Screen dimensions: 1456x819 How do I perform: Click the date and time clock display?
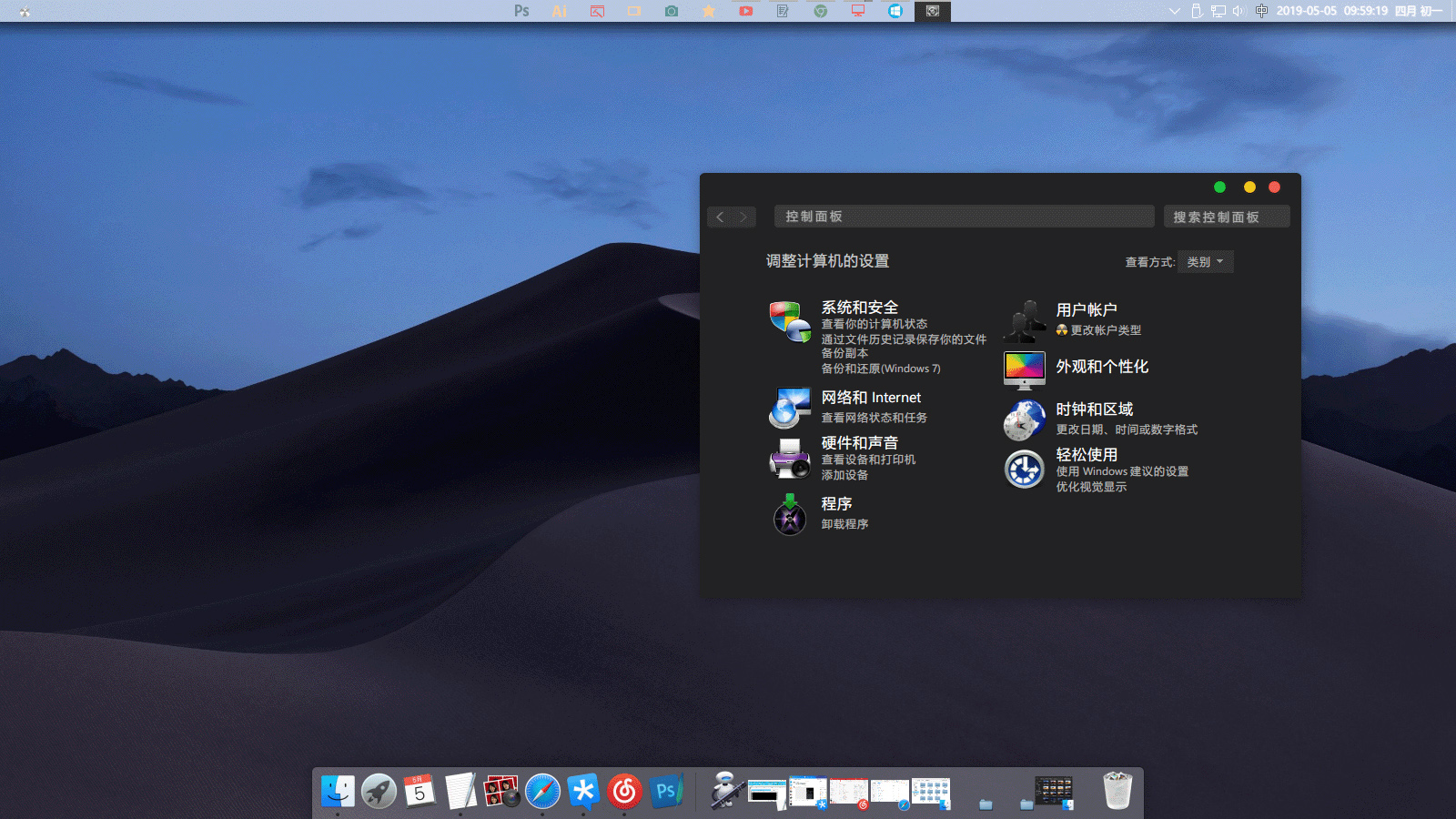[x=1360, y=11]
